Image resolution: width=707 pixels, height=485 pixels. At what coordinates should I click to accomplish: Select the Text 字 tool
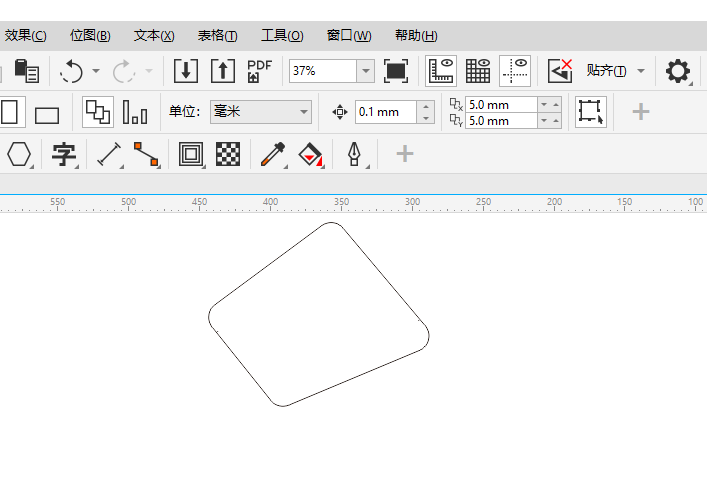tap(64, 154)
